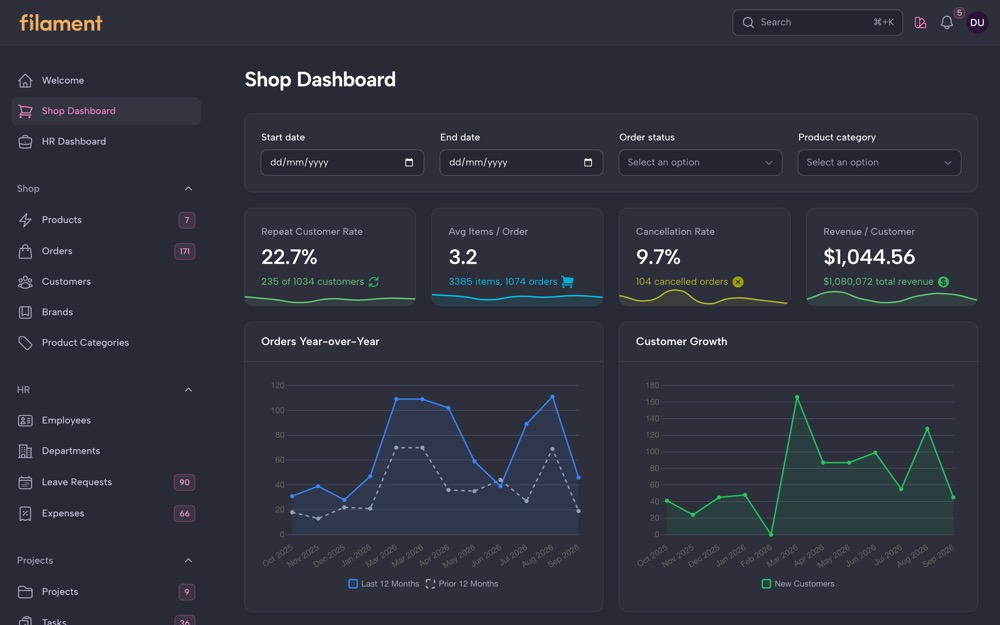1000x625 pixels.
Task: Toggle New Customers legend series
Action: tap(798, 584)
